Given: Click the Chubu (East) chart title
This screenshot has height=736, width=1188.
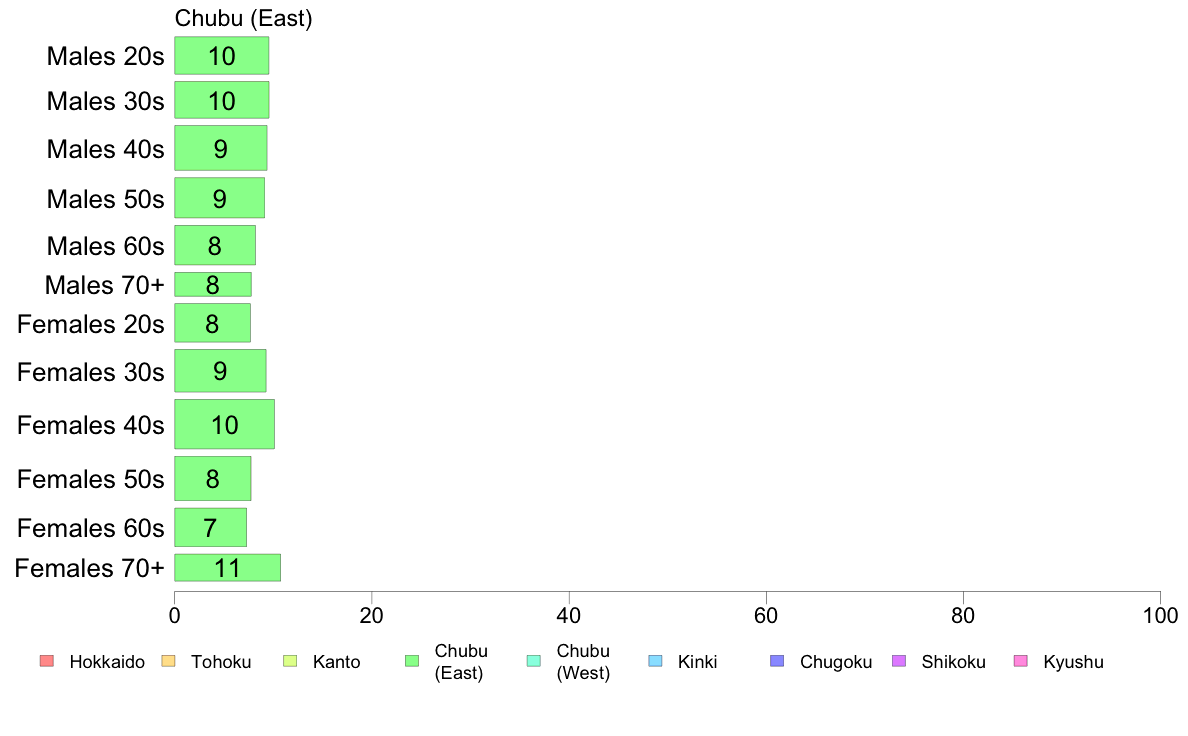Looking at the screenshot, I should (243, 18).
